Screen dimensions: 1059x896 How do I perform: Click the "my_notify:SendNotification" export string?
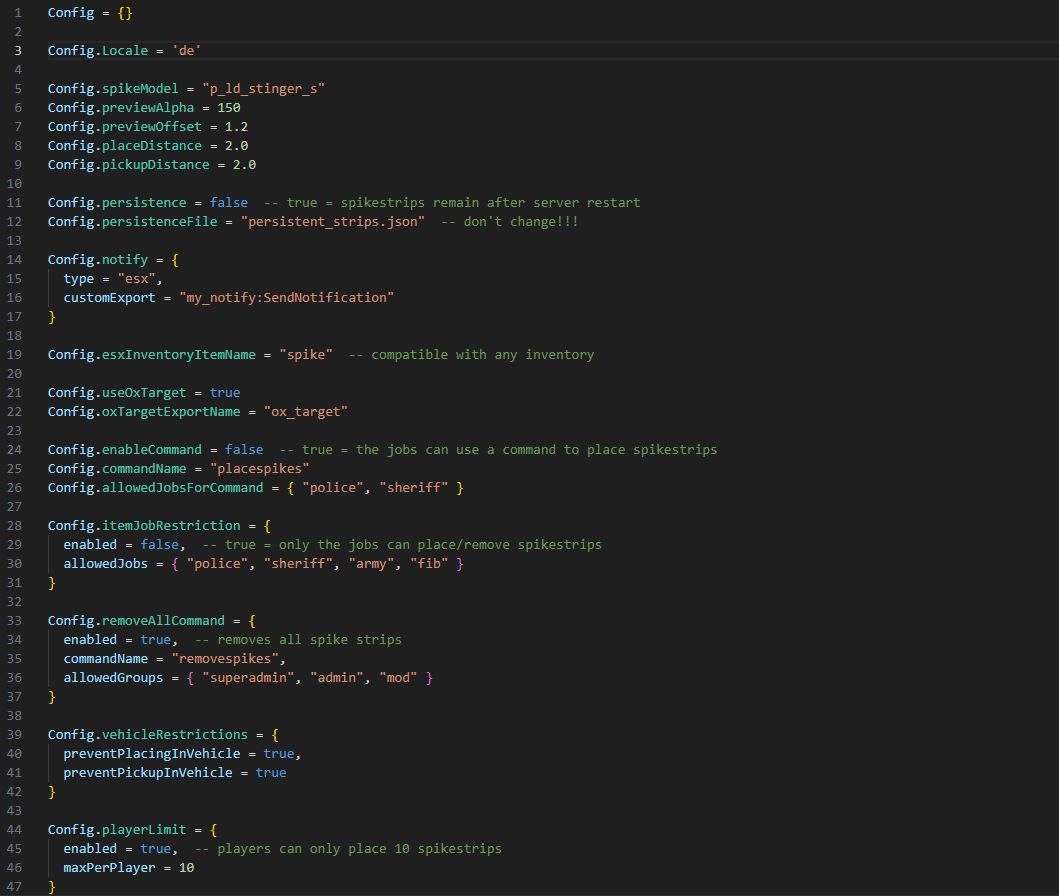tap(287, 298)
